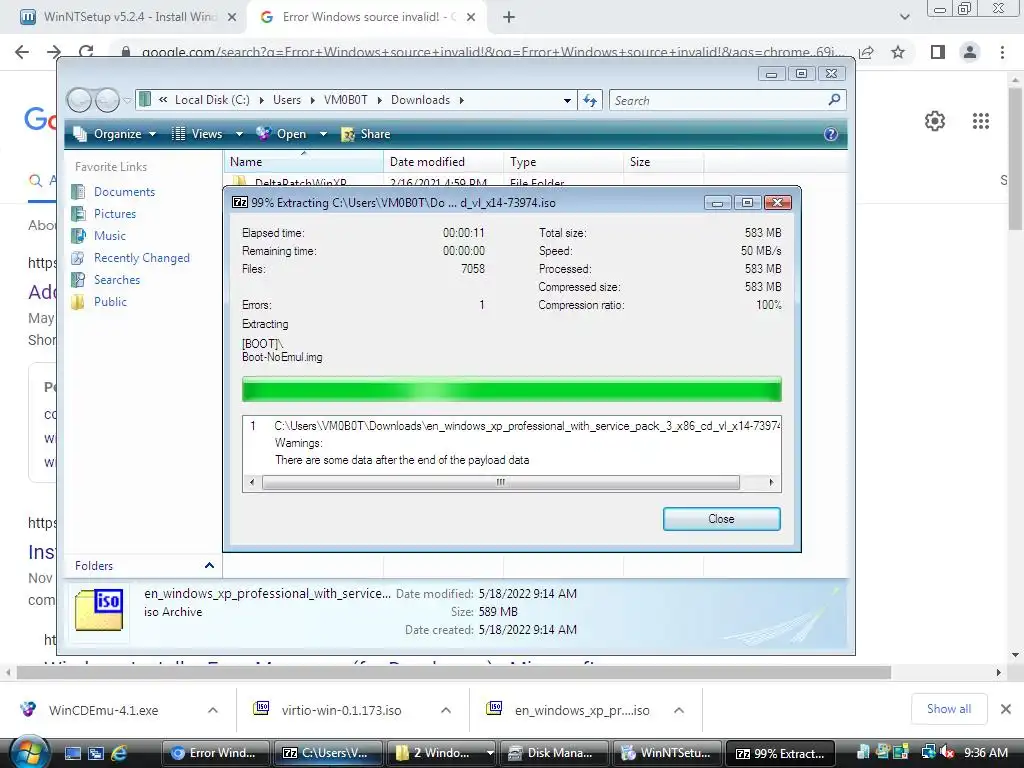Sort files by Date modified column

443,161
